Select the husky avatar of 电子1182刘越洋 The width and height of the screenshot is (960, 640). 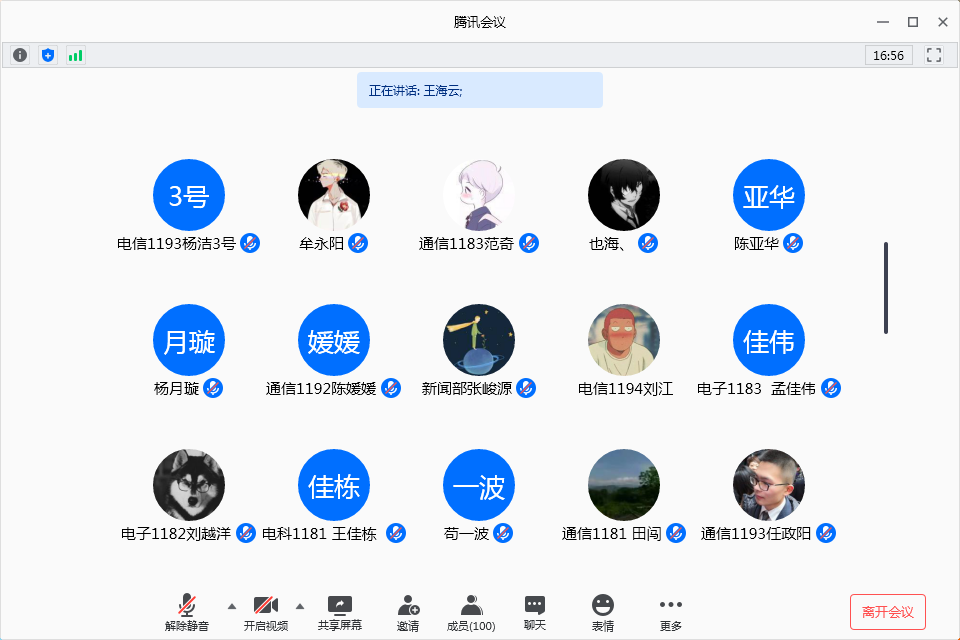tap(189, 485)
